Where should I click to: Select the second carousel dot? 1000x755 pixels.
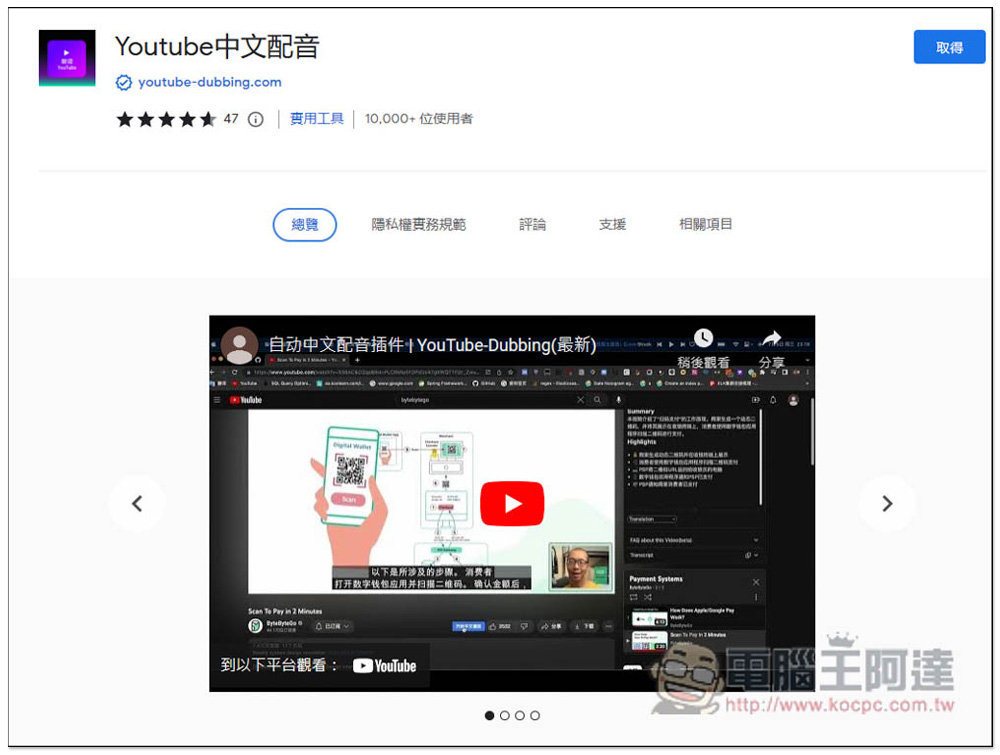click(504, 715)
